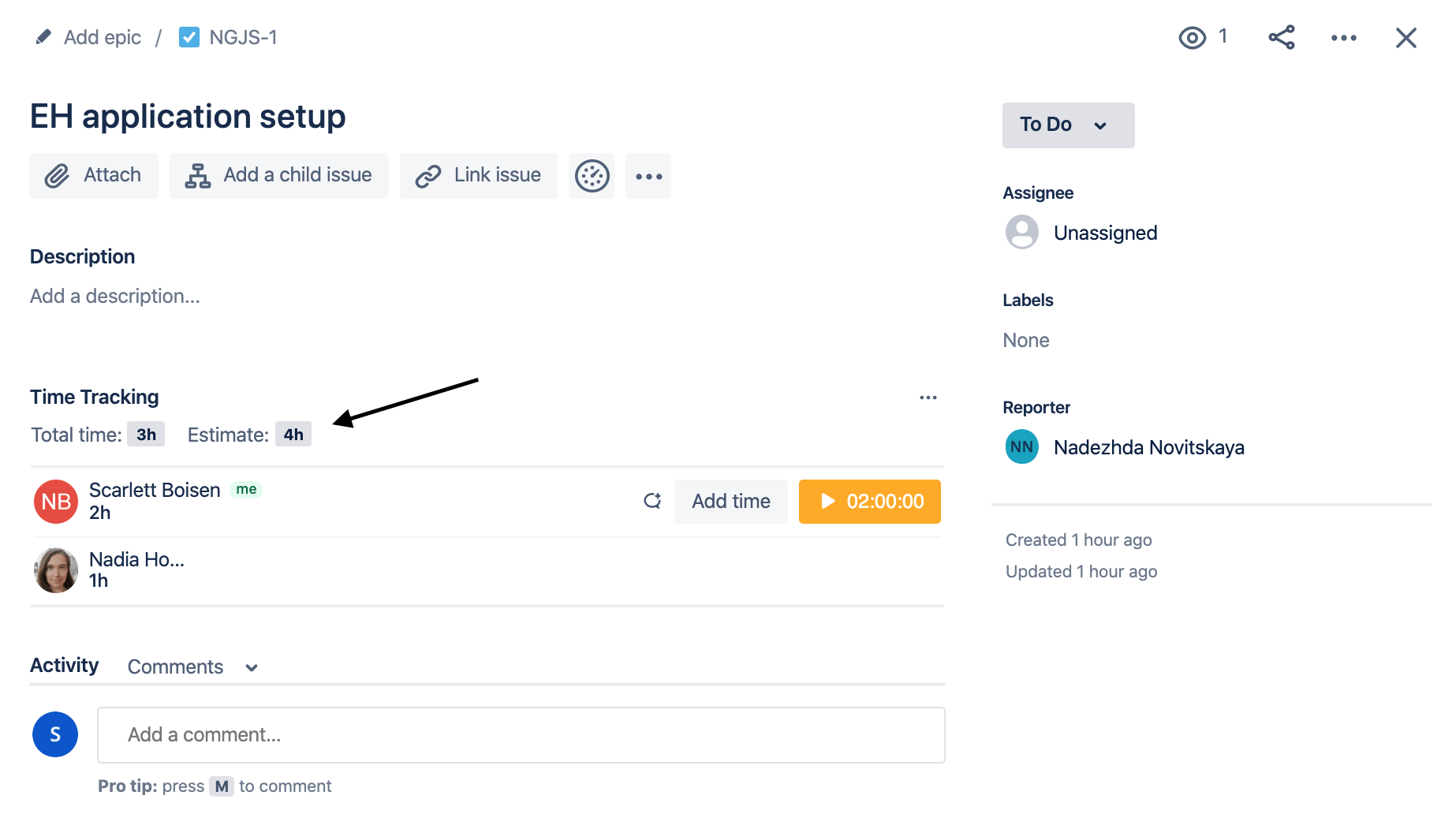Click the Link issue button
This screenshot has height=814, width=1456.
[x=479, y=175]
